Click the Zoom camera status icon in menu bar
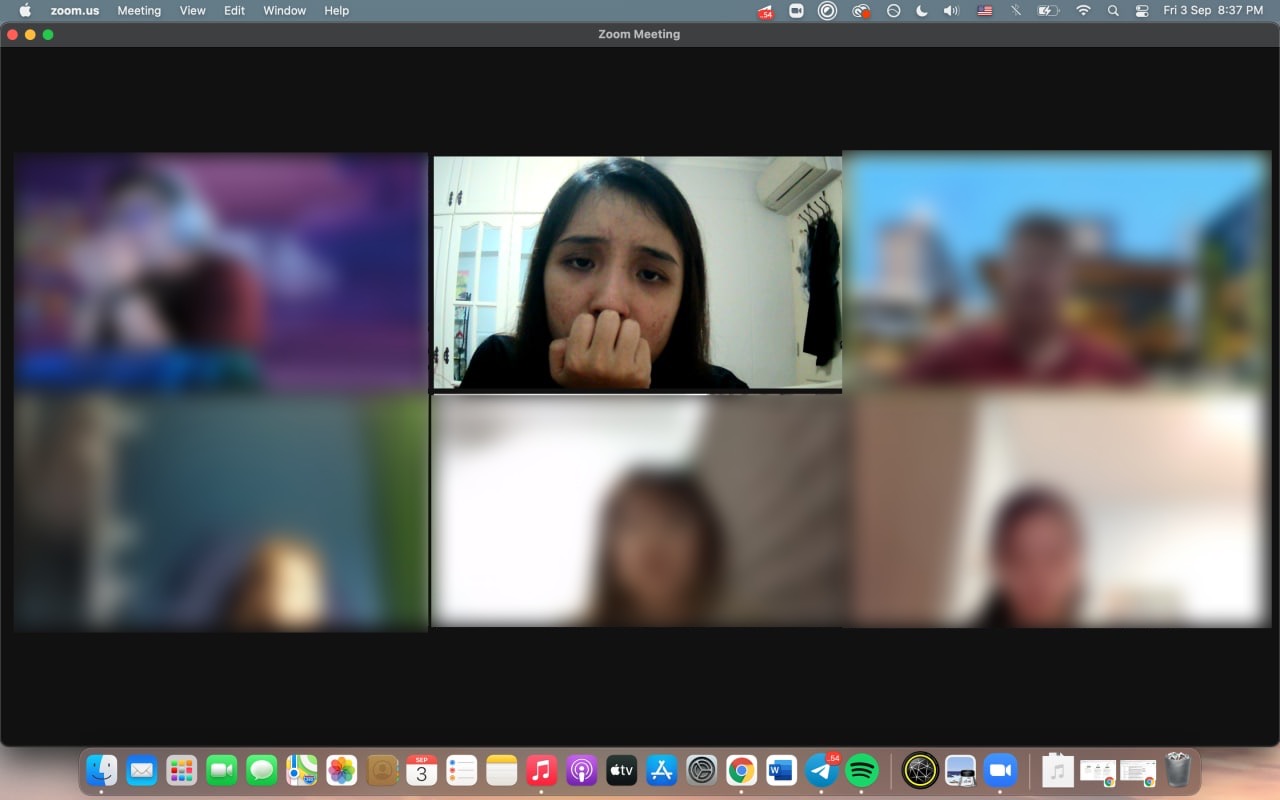The width and height of the screenshot is (1280, 800). click(x=796, y=11)
